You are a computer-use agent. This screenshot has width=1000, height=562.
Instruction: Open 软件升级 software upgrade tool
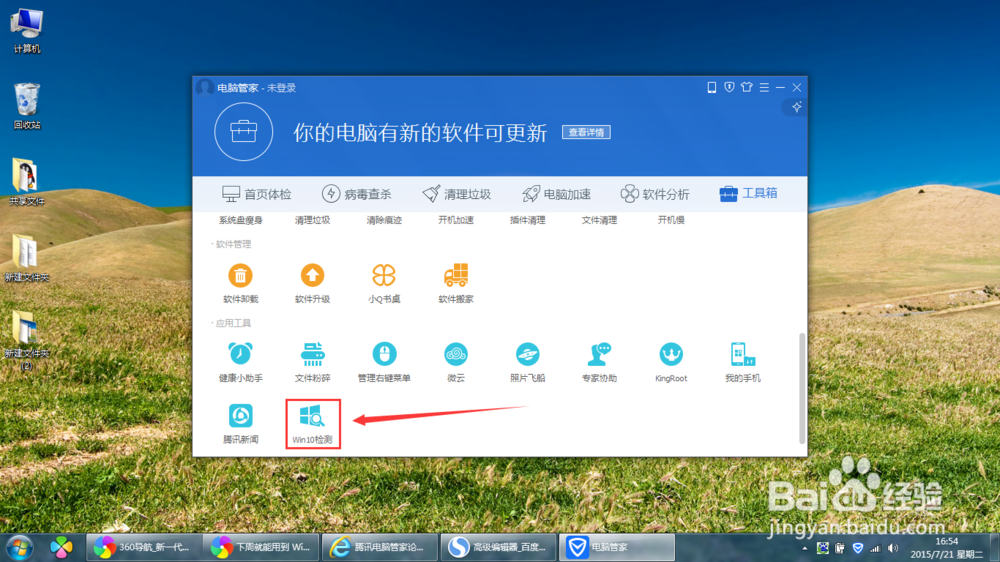(312, 283)
